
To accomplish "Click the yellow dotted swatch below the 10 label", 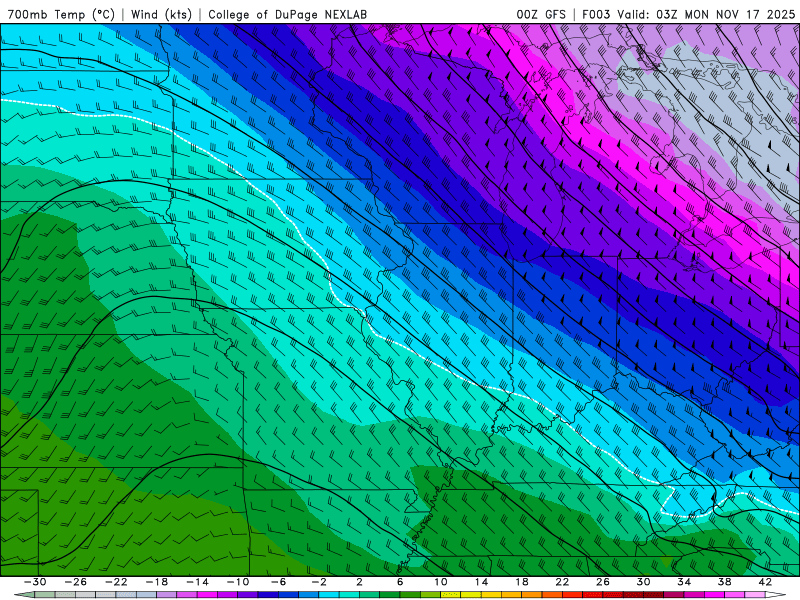I will pyautogui.click(x=451, y=595).
